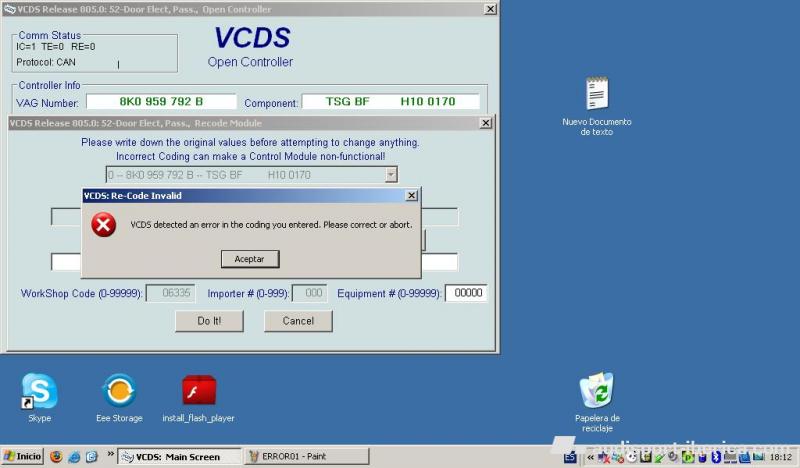Close the Re-Code Invalid dialog
Viewport: 800px width, 468px height.
(x=411, y=196)
